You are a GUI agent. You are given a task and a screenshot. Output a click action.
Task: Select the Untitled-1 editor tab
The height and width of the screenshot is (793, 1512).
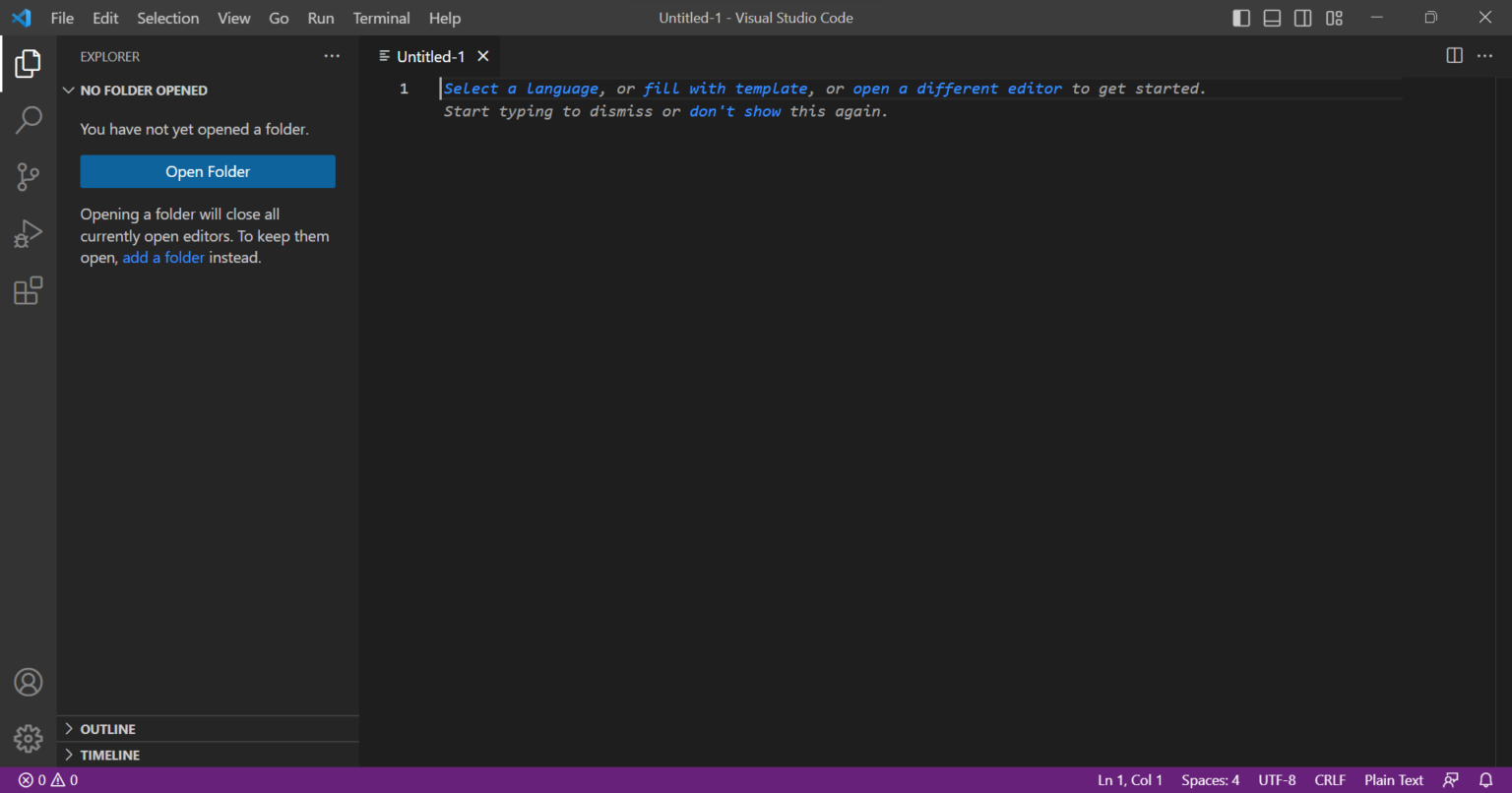point(430,56)
